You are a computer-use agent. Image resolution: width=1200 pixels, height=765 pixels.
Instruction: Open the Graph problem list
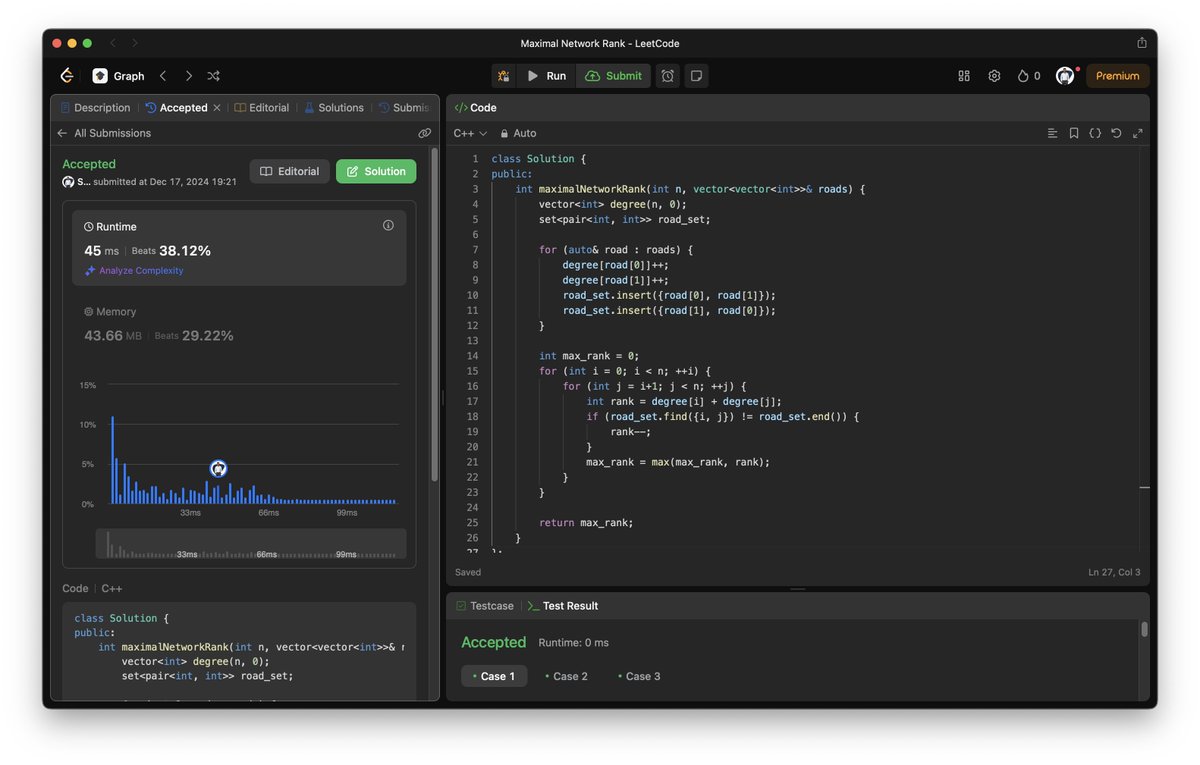pos(118,76)
